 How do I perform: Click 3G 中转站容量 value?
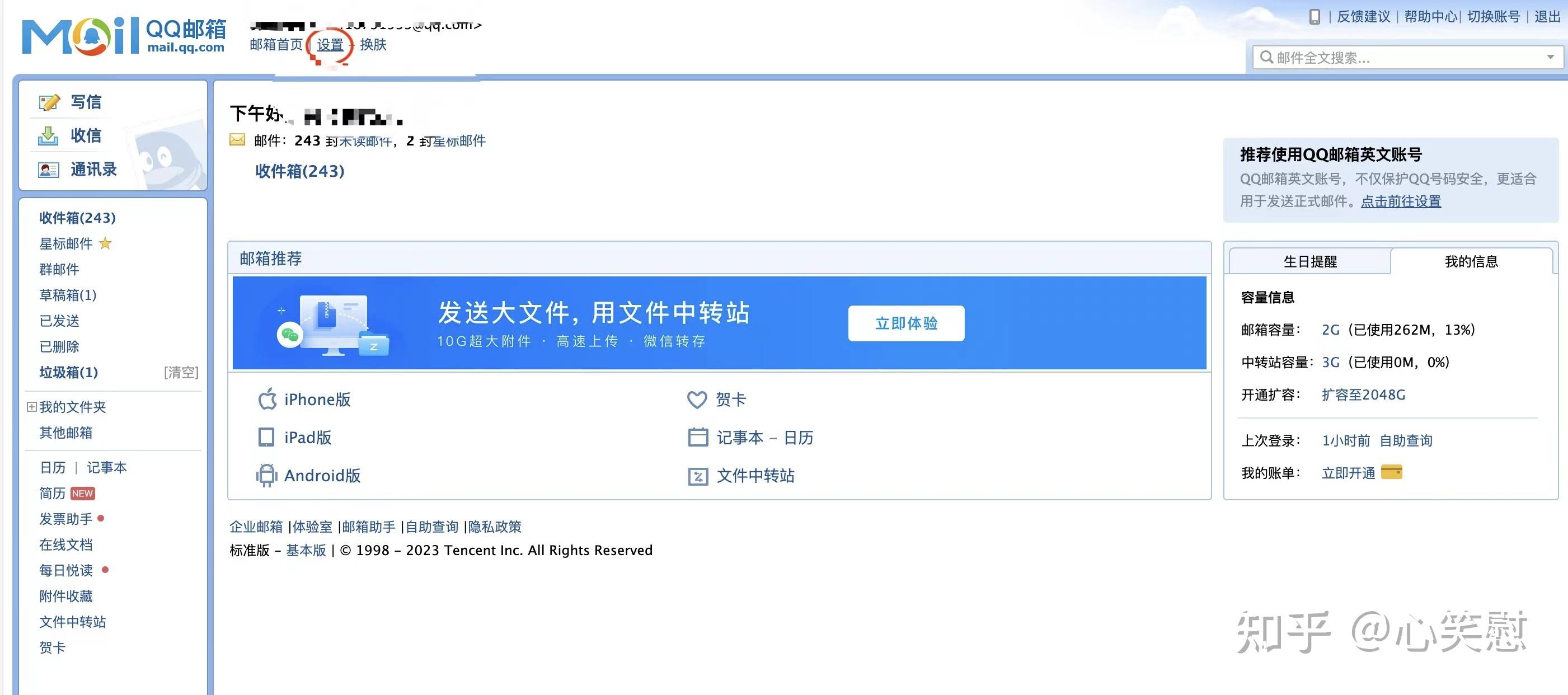click(1331, 362)
